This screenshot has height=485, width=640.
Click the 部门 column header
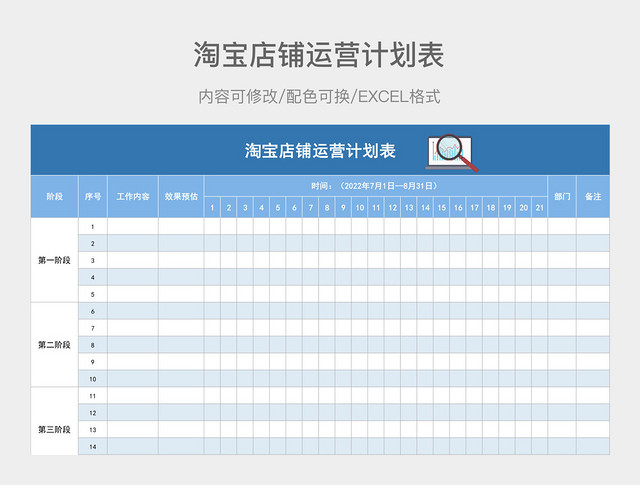click(562, 196)
